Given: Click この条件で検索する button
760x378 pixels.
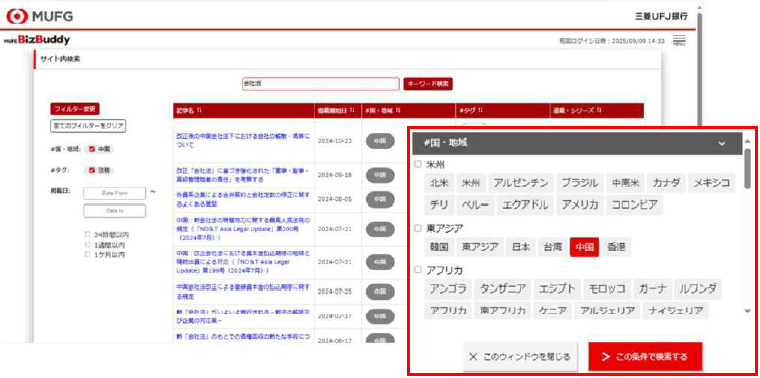Looking at the screenshot, I should point(645,357).
